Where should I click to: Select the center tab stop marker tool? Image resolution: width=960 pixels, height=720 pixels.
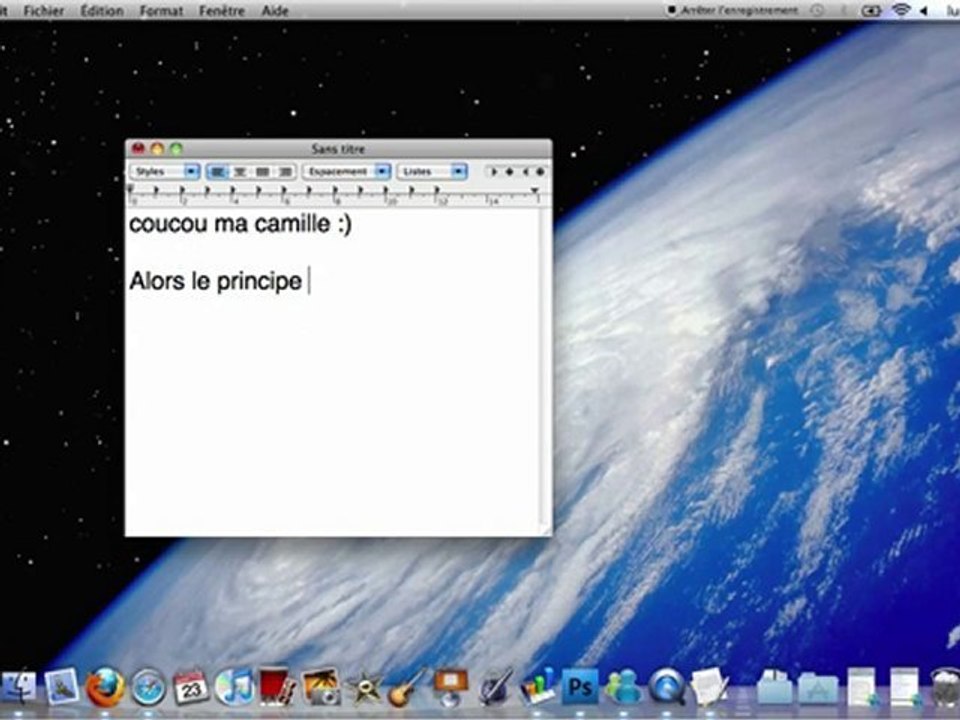[509, 172]
